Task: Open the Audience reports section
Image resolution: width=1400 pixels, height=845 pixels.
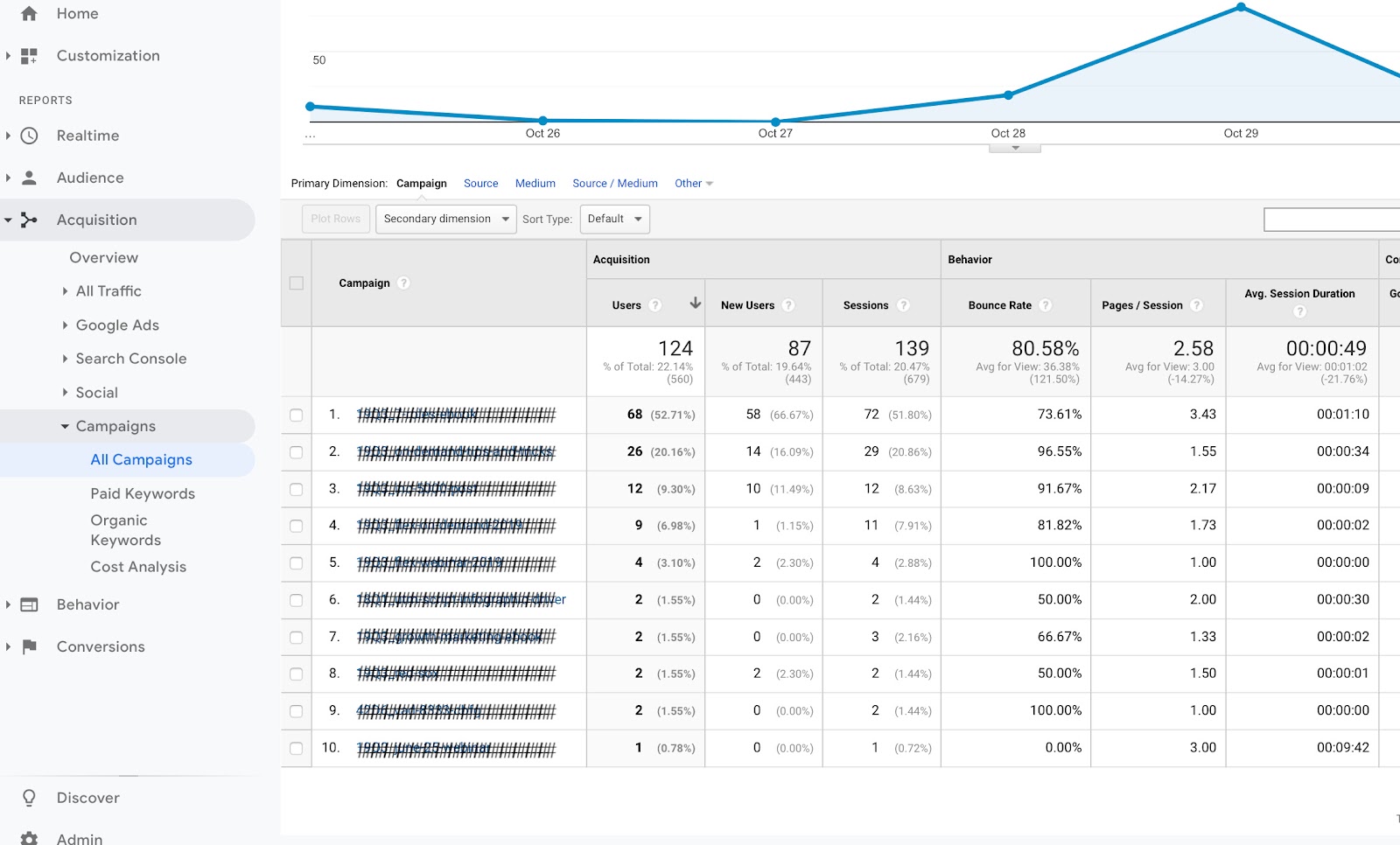Action: coord(90,178)
